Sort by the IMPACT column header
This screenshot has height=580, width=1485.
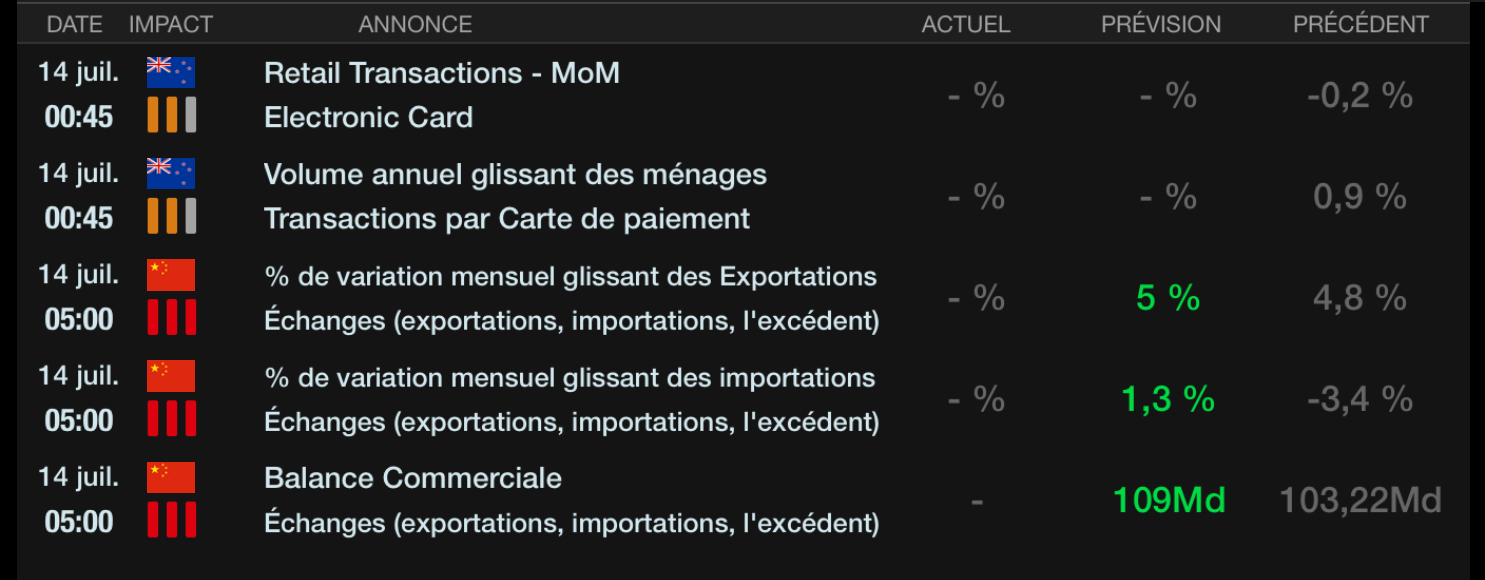(x=171, y=24)
